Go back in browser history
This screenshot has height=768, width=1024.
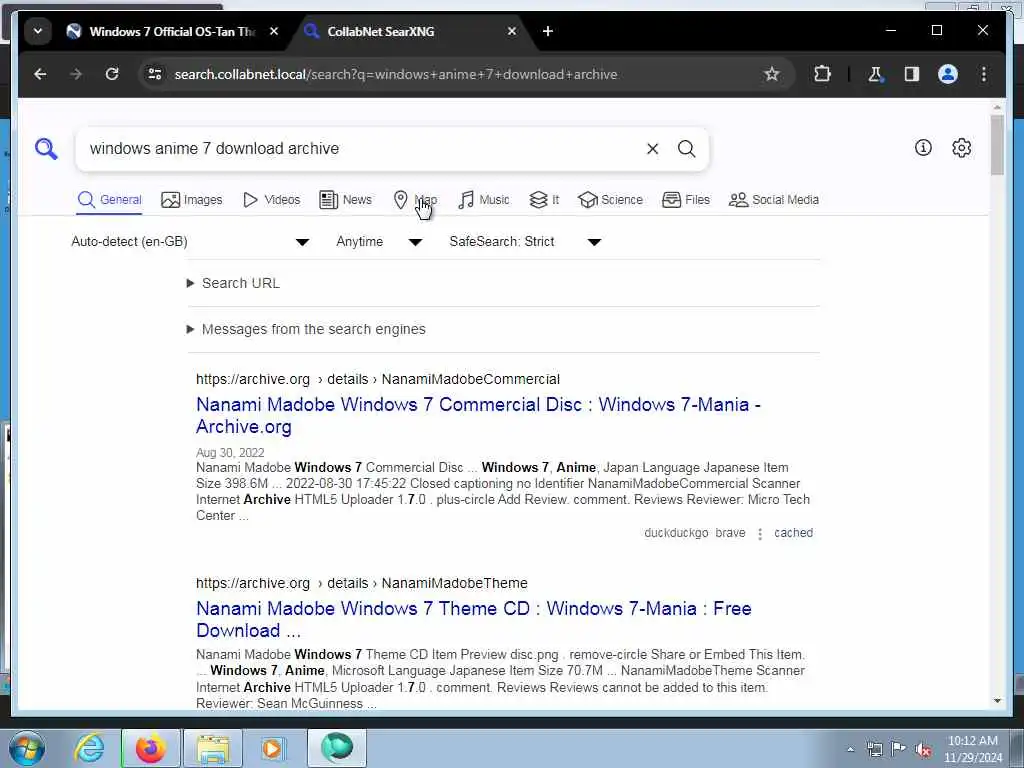click(x=40, y=74)
